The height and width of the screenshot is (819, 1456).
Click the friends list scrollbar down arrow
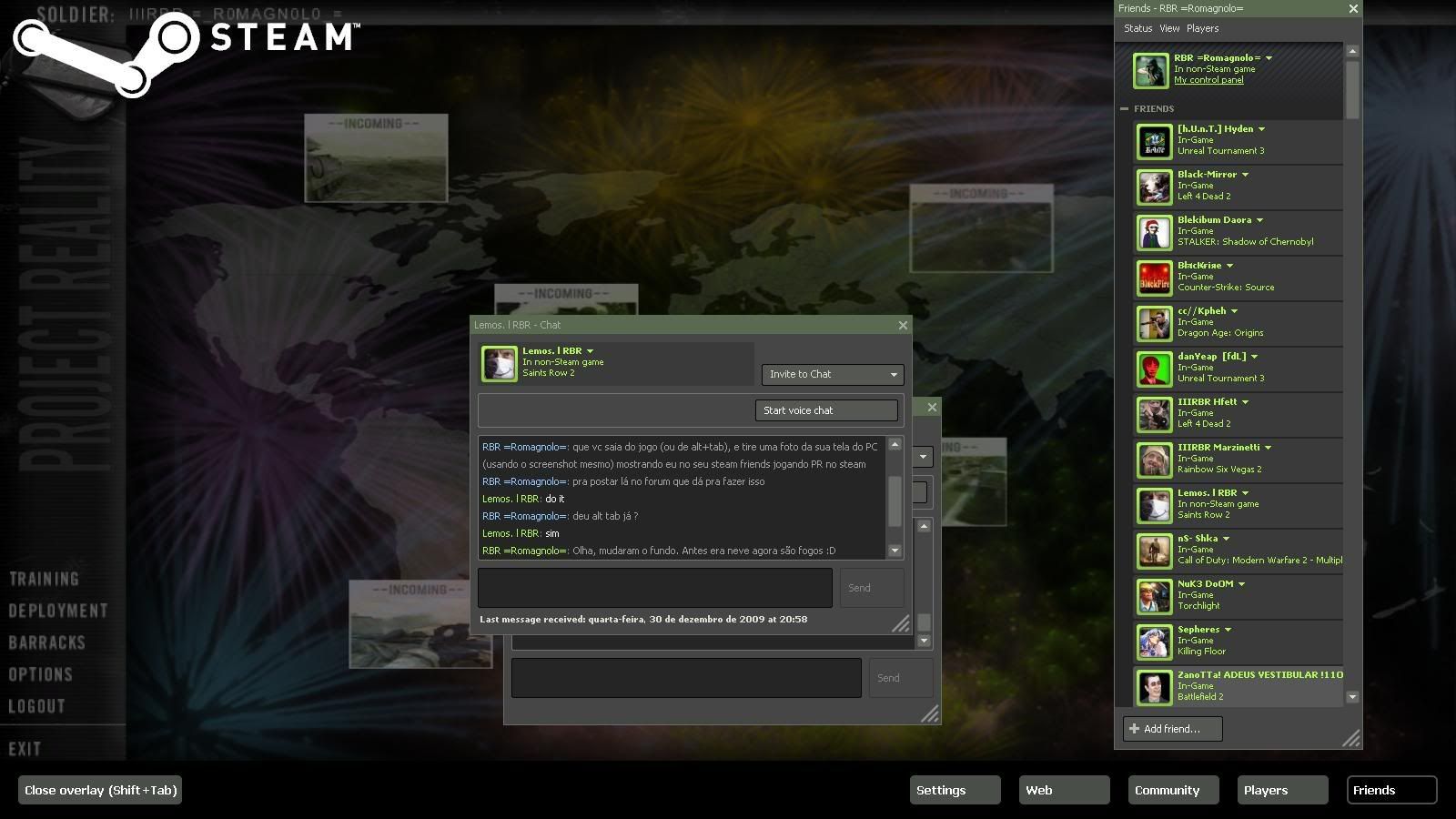point(1352,697)
